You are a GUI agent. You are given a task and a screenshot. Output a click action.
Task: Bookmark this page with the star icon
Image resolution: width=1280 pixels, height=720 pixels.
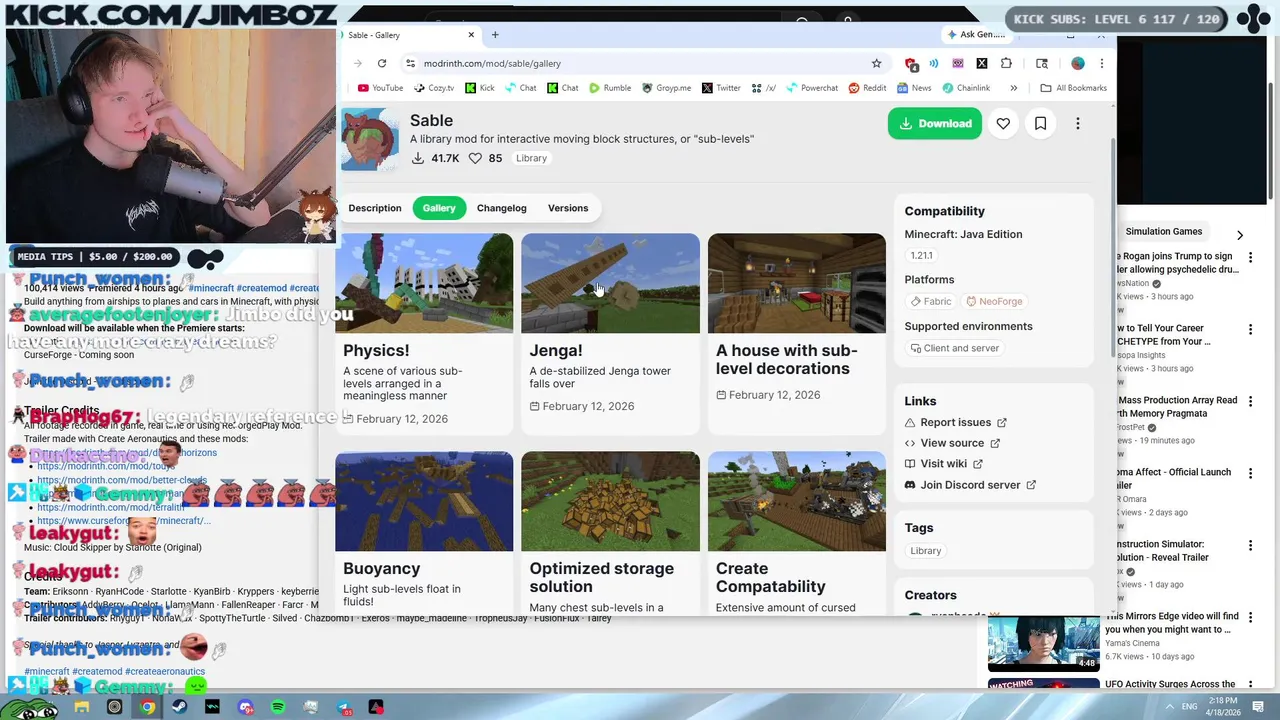point(876,63)
